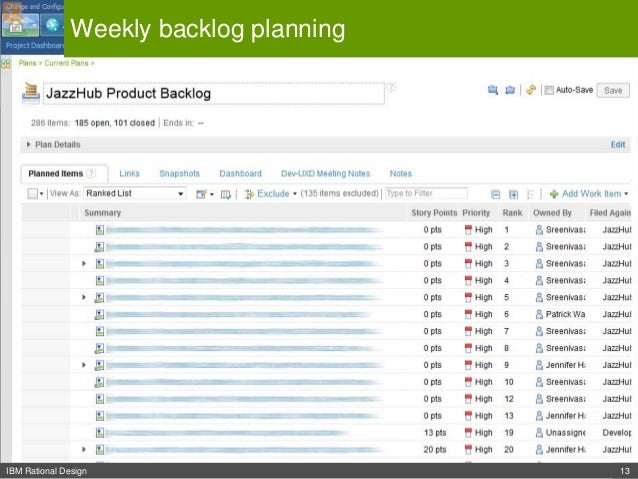638x479 pixels.
Task: Click the collapse all icon
Action: (x=495, y=195)
